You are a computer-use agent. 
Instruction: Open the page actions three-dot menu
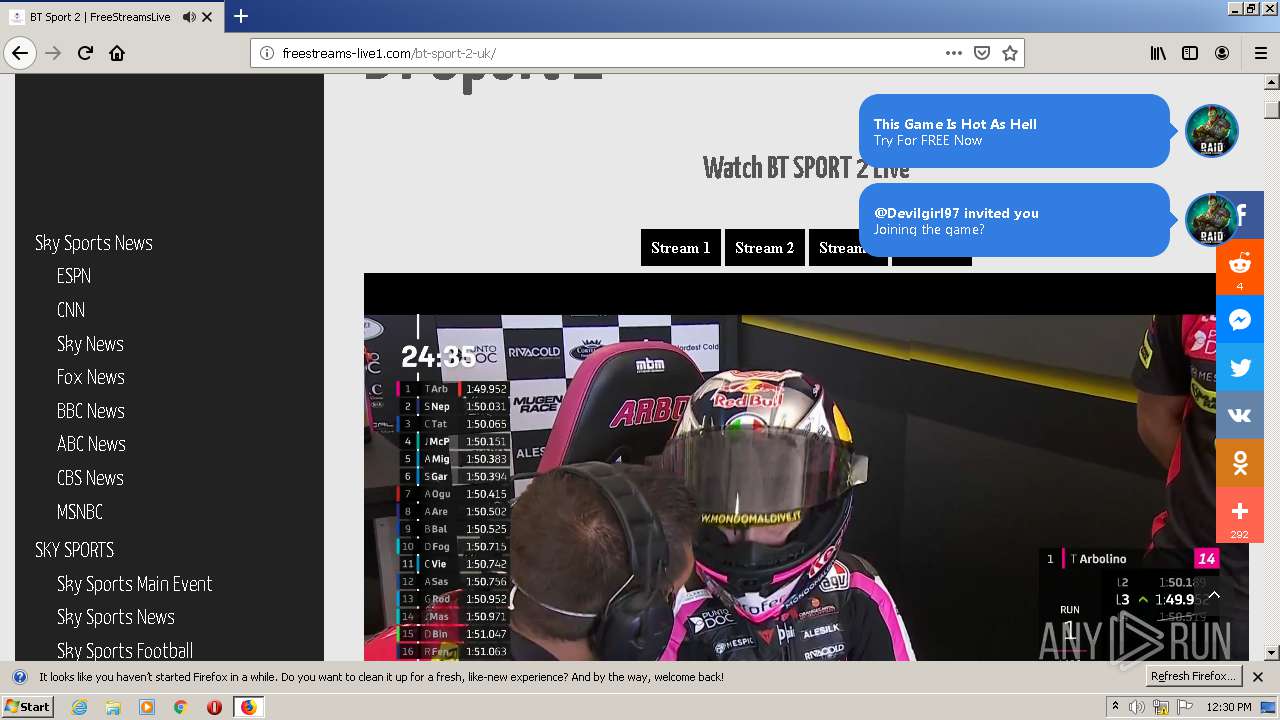954,53
